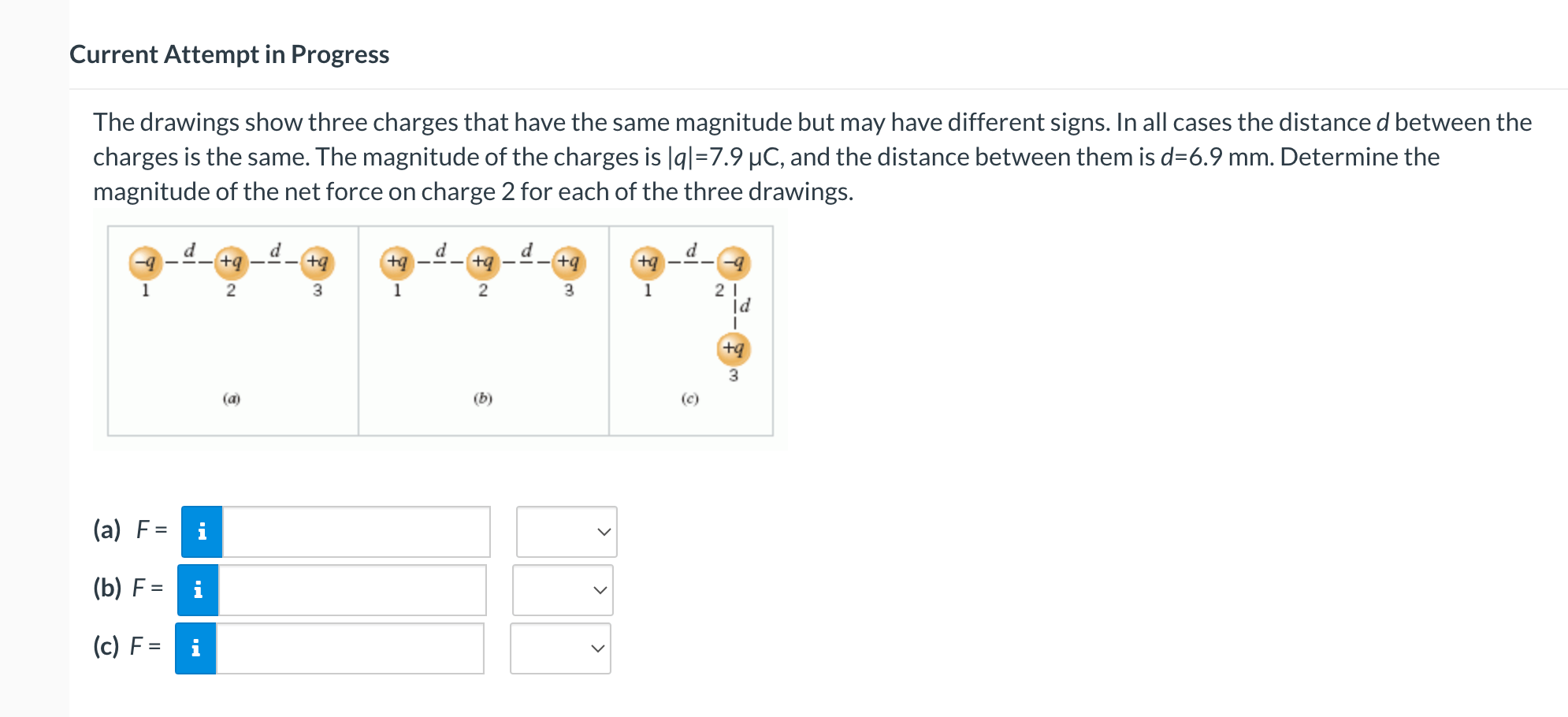Focus the answer field for force (b)
Screen dimensions: 1568x717
tap(352, 590)
